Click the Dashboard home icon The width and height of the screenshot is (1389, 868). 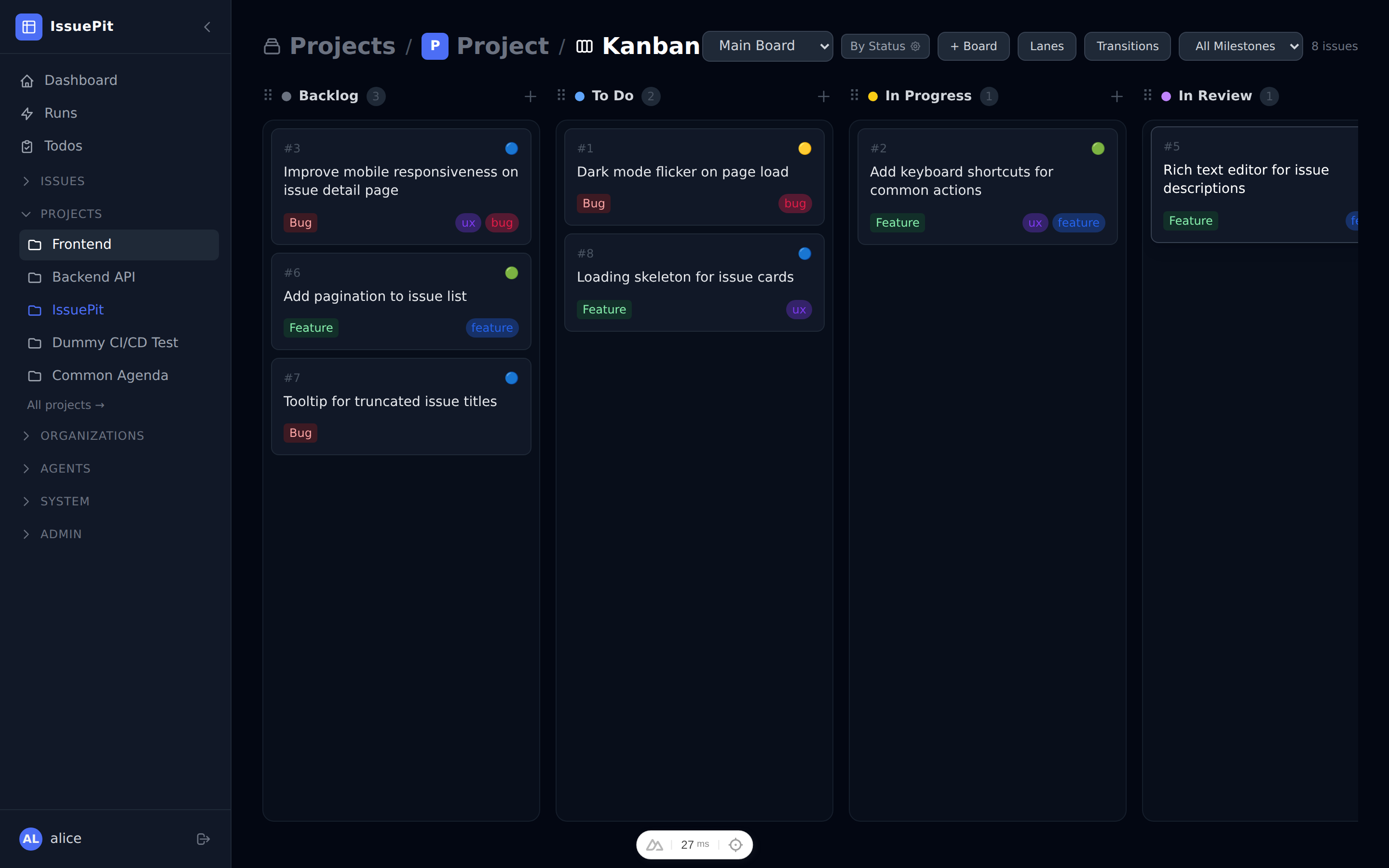(28, 81)
